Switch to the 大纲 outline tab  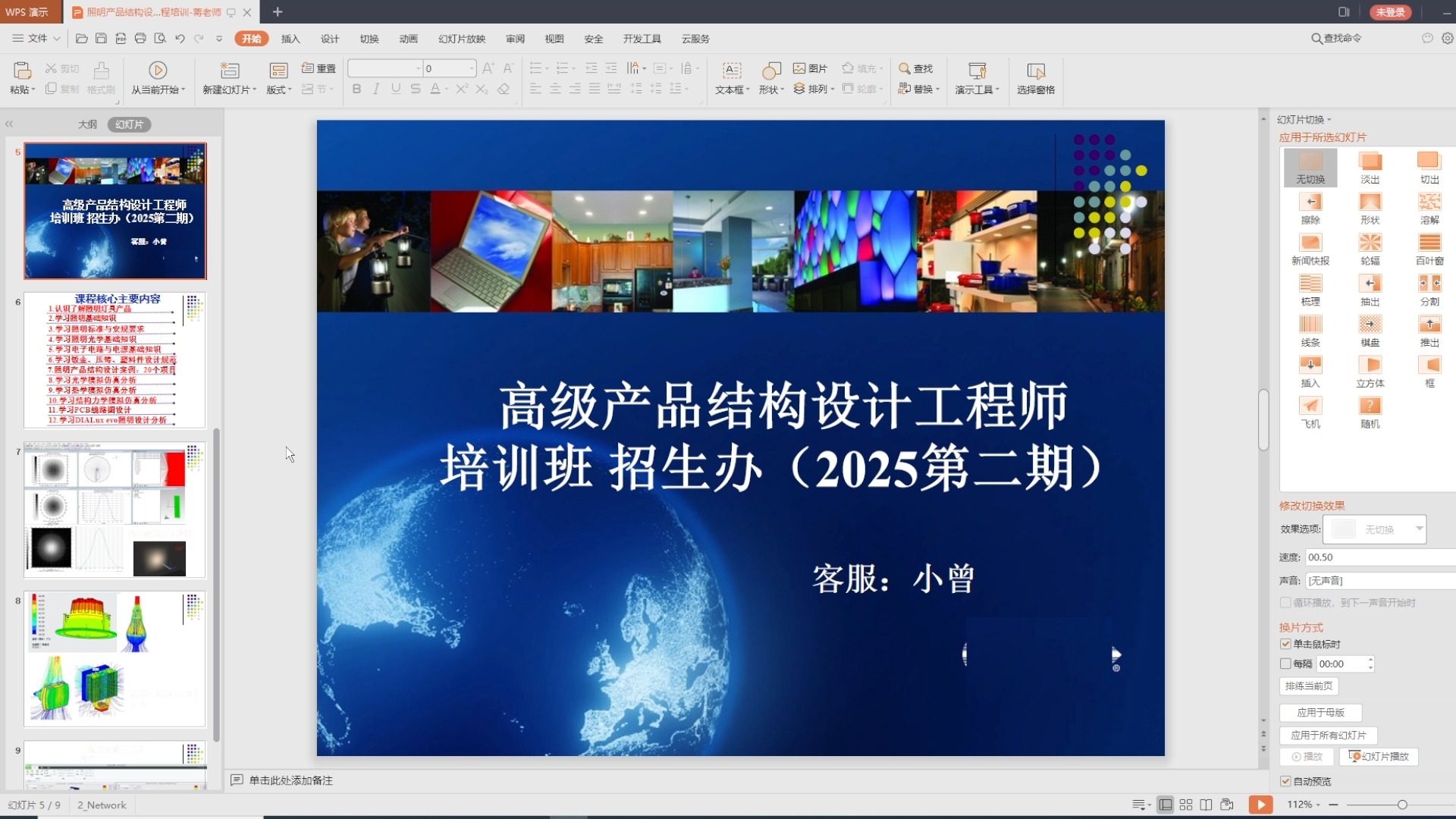pyautogui.click(x=87, y=124)
